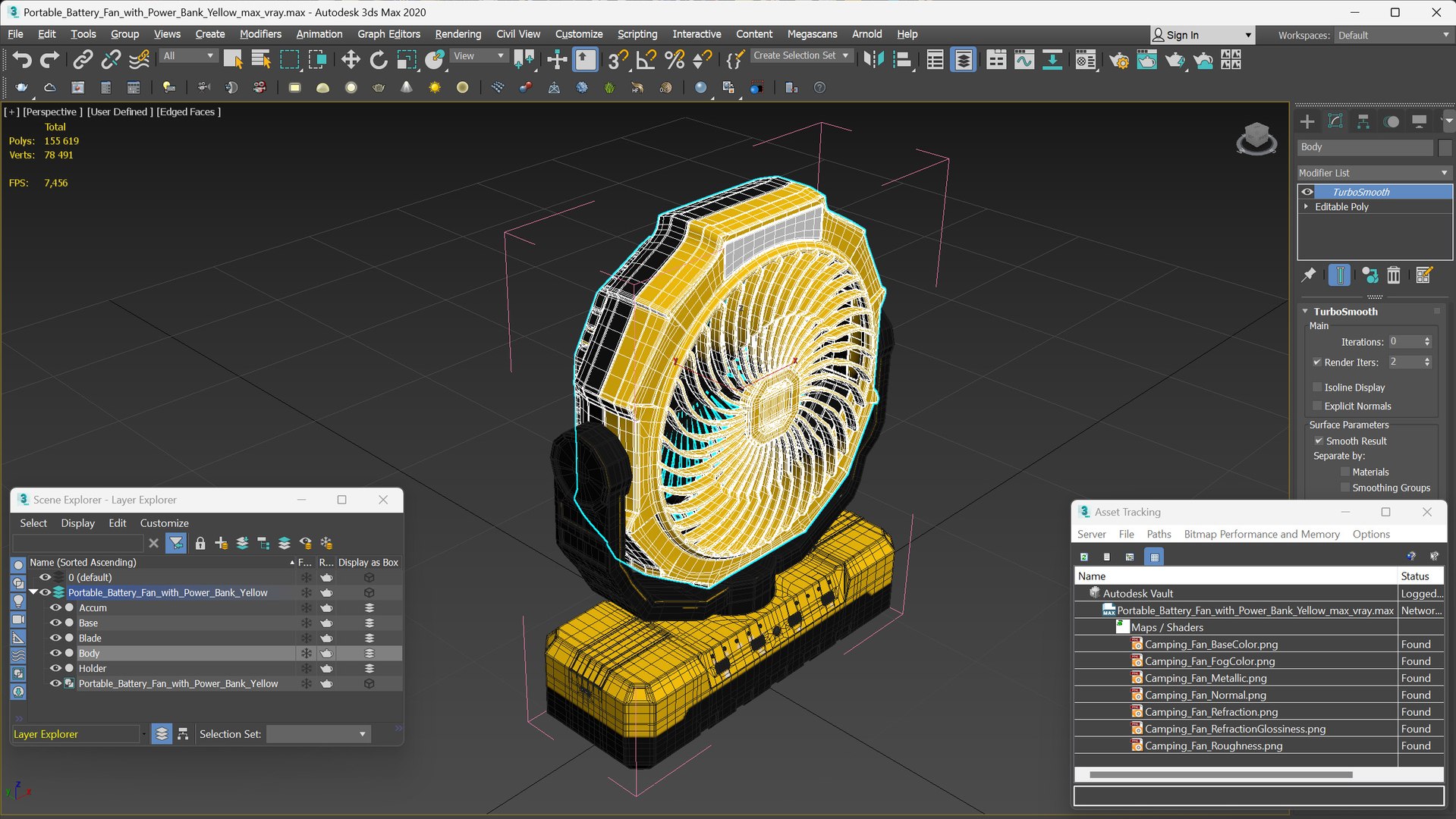1456x819 pixels.
Task: Open the Scripting menu
Action: point(637,34)
